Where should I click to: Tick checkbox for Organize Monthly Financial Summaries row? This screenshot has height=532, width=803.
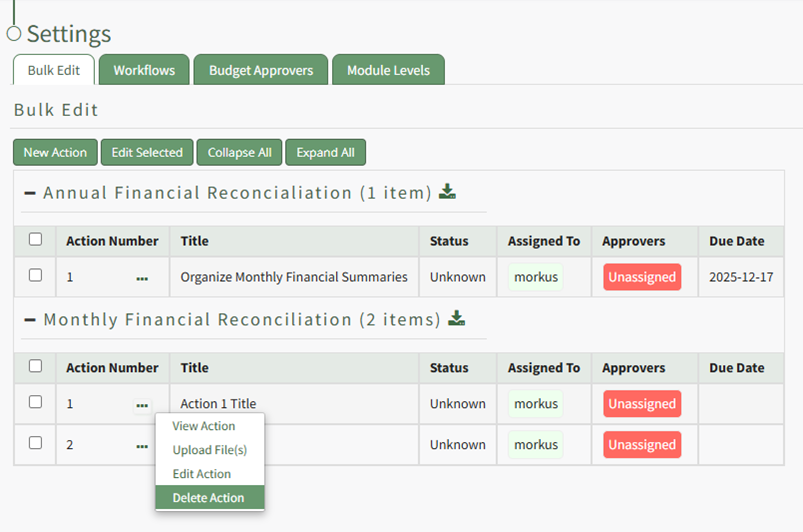point(36,276)
